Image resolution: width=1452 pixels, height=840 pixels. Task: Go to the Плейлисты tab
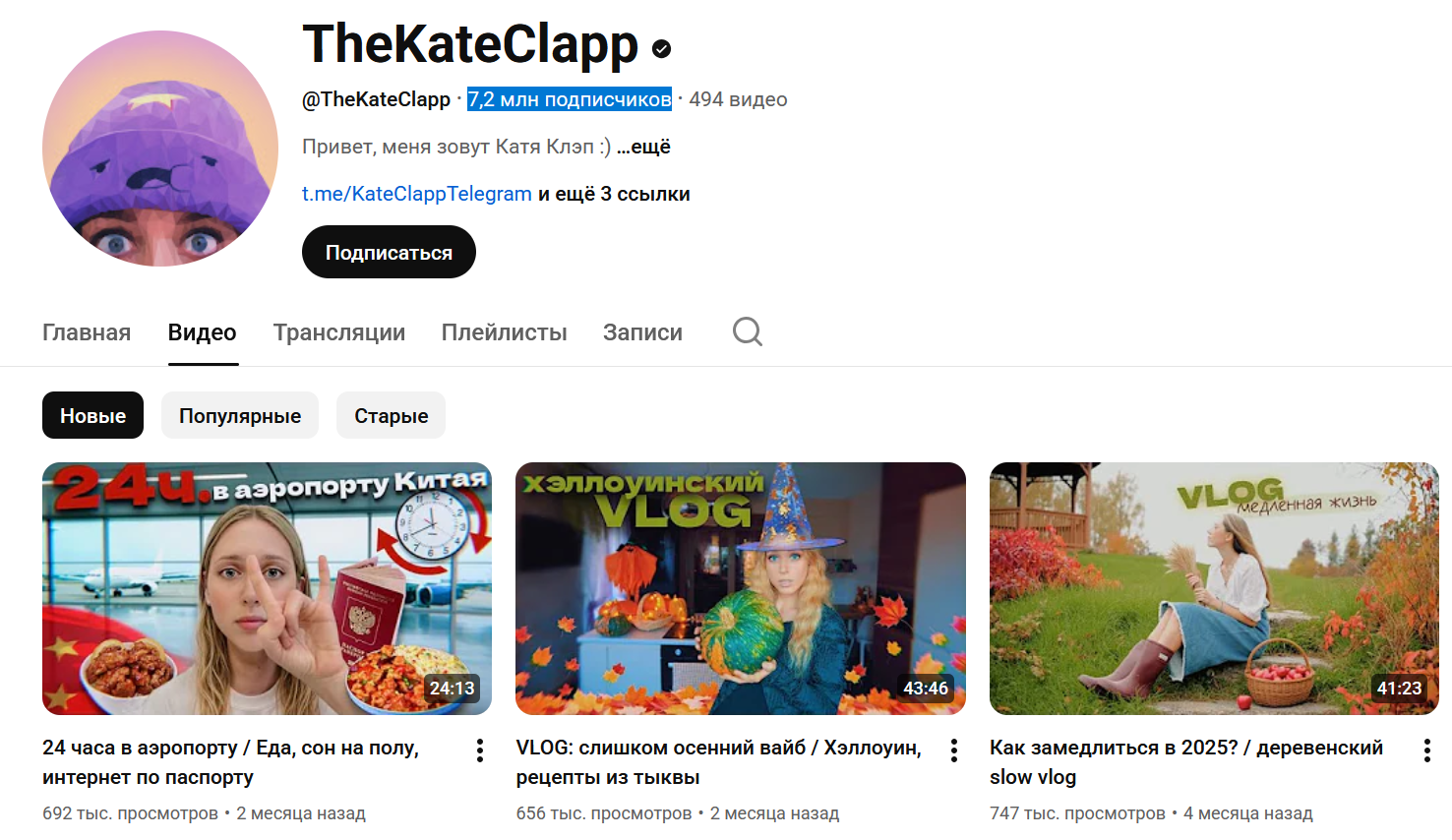click(x=505, y=332)
